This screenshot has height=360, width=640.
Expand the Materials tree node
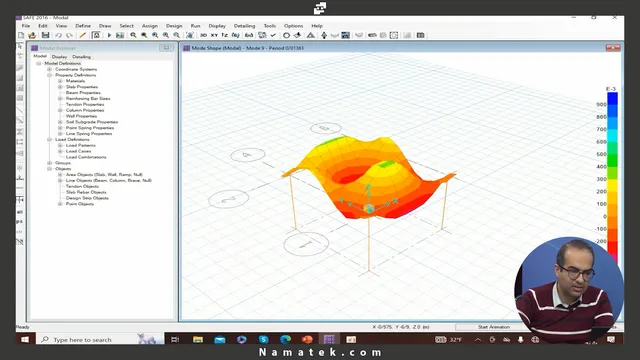tap(60, 81)
